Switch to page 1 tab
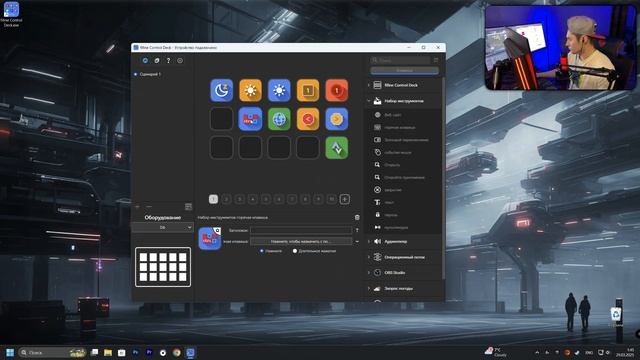This screenshot has height=360, width=640. [x=213, y=199]
